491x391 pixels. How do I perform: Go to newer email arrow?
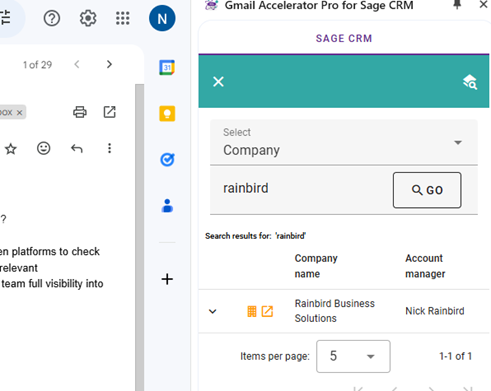pyautogui.click(x=77, y=64)
